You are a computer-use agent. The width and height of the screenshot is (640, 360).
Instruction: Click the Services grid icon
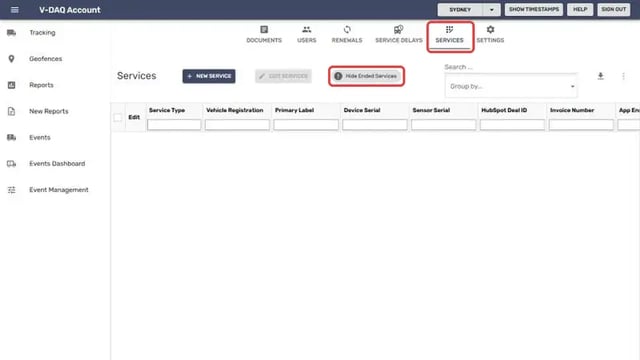tap(449, 29)
